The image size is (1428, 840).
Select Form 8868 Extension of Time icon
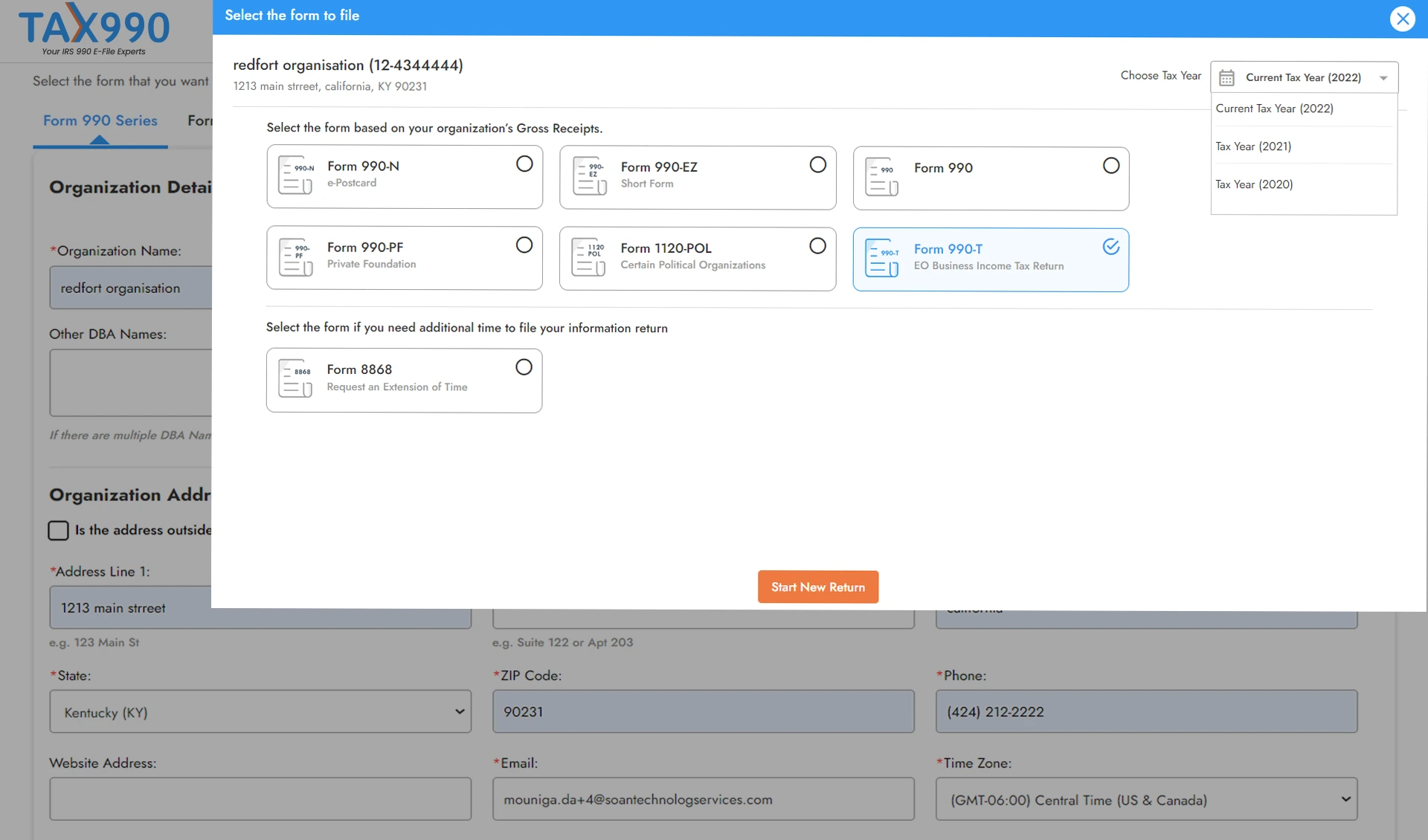click(296, 380)
